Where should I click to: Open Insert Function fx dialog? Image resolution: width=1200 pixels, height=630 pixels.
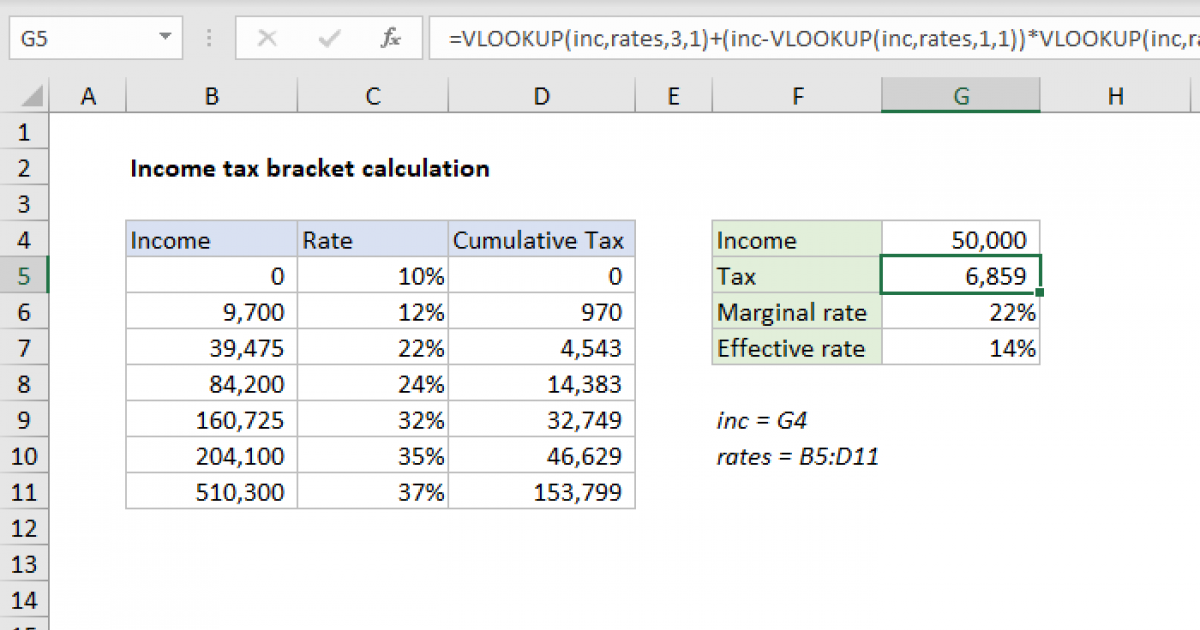click(391, 39)
